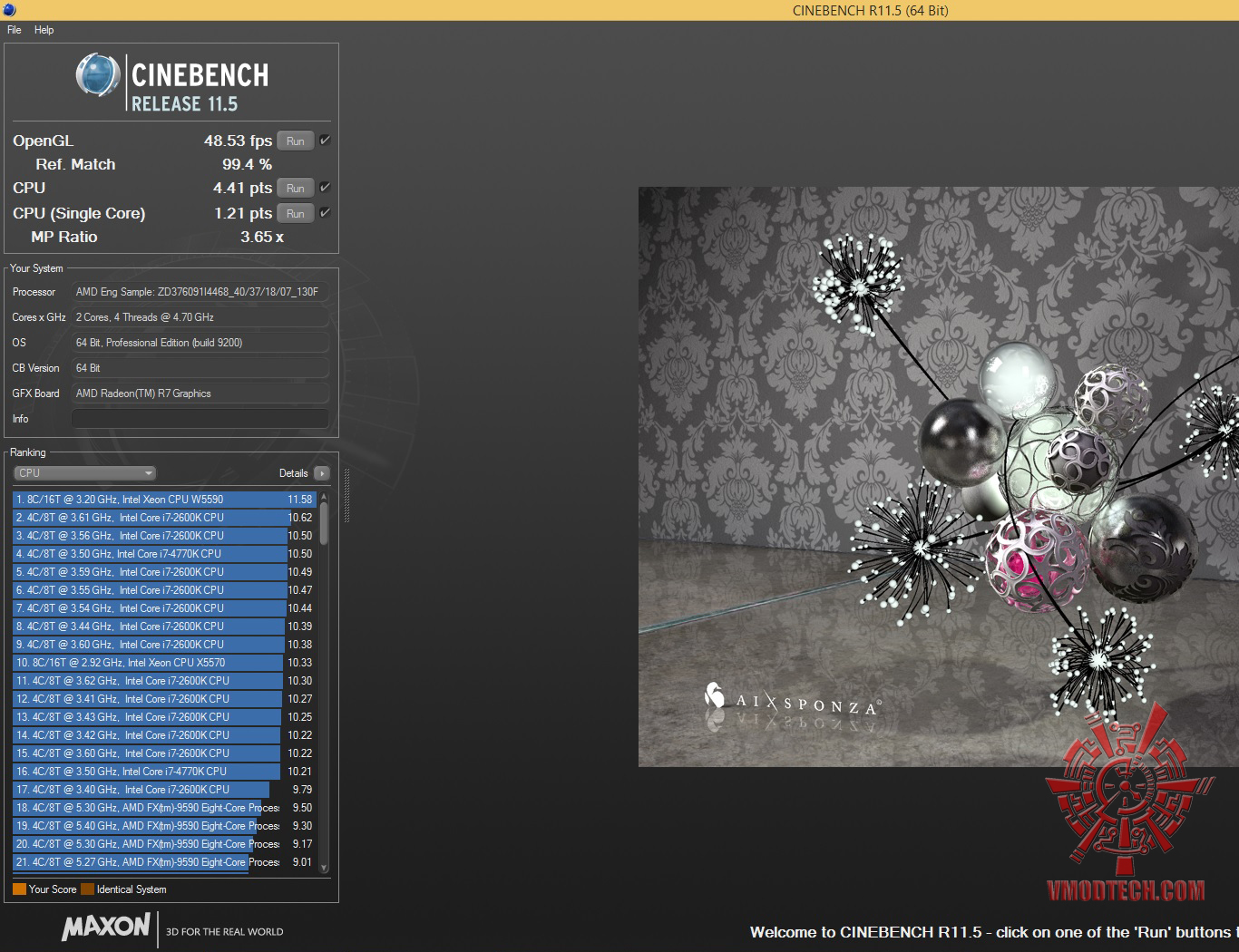
Task: Run the OpenGL benchmark
Action: coord(296,141)
